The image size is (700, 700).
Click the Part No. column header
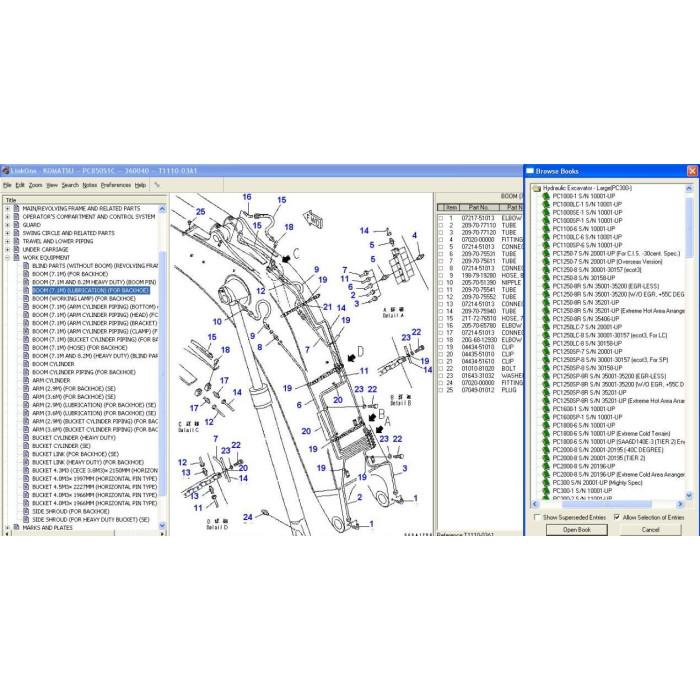point(479,207)
